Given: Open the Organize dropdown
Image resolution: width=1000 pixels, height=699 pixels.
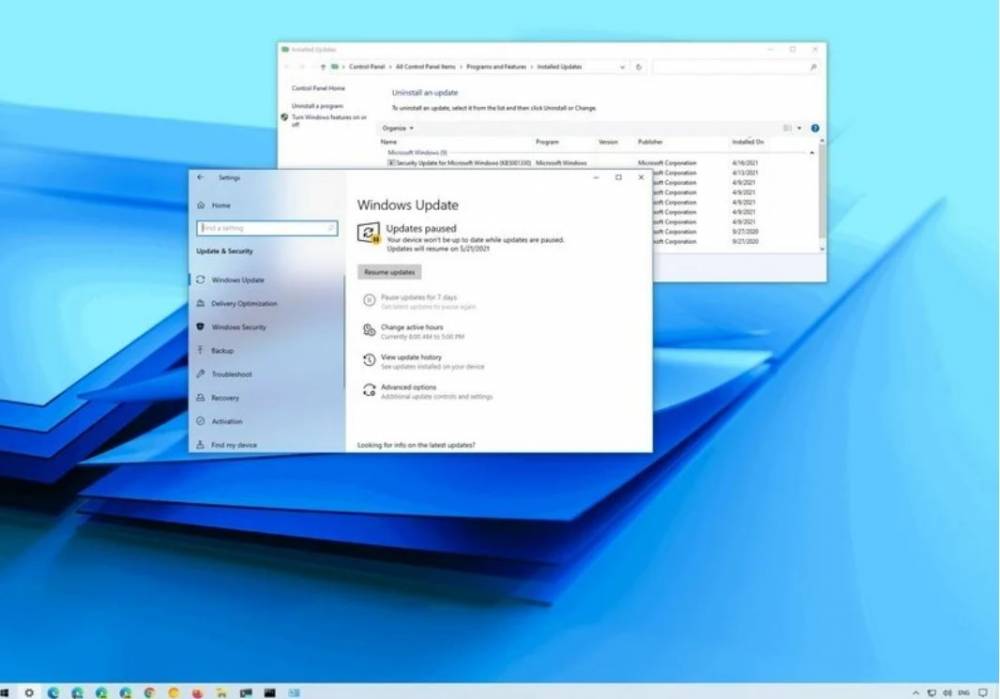Looking at the screenshot, I should (x=397, y=128).
